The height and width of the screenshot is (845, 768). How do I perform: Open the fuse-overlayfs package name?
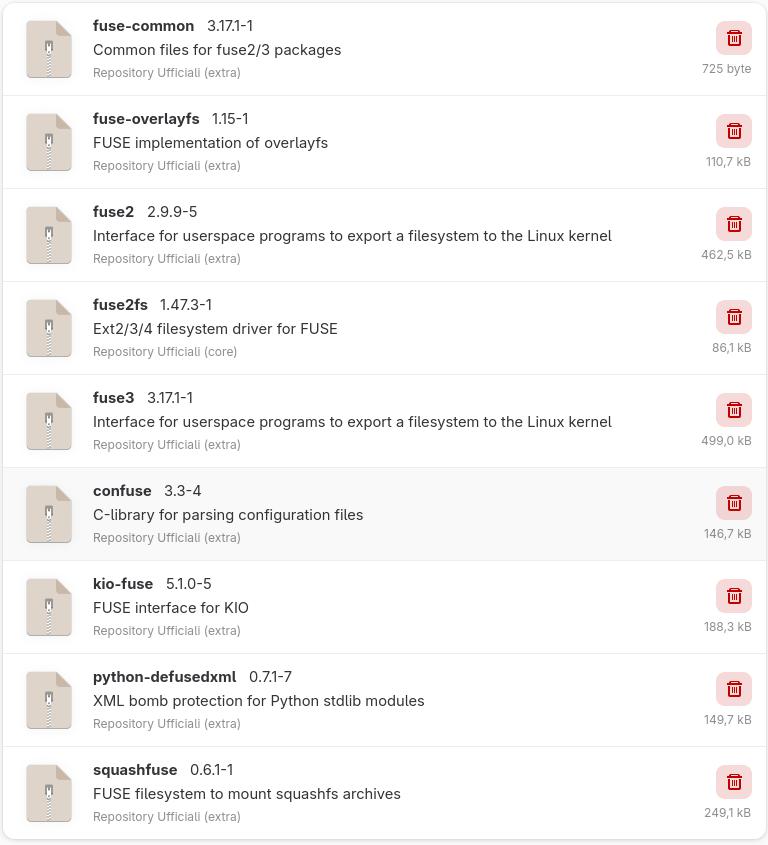pyautogui.click(x=146, y=119)
